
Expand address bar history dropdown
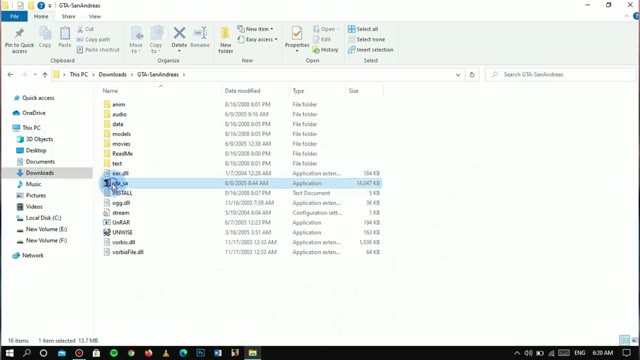tap(458, 74)
